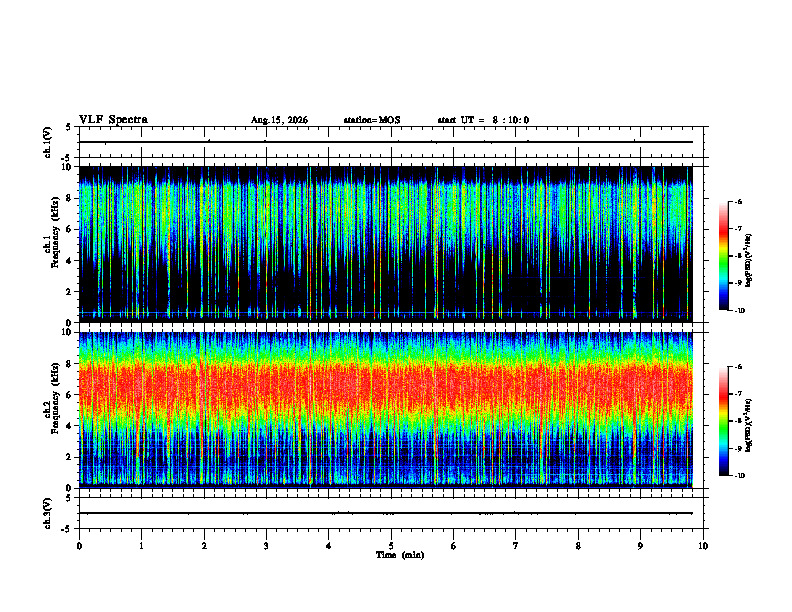Click the "-10" label on ch.2 color scale
The height and width of the screenshot is (612, 792).
739,475
